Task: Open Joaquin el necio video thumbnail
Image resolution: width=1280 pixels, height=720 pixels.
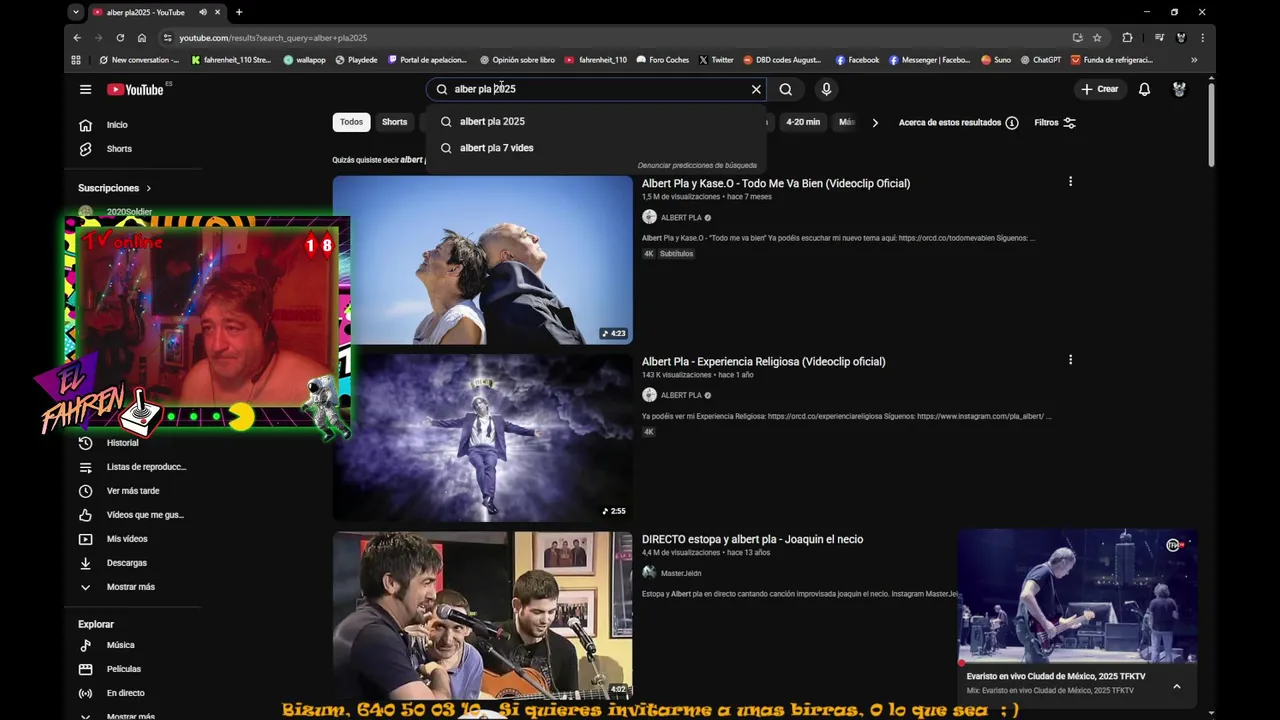Action: tap(483, 615)
